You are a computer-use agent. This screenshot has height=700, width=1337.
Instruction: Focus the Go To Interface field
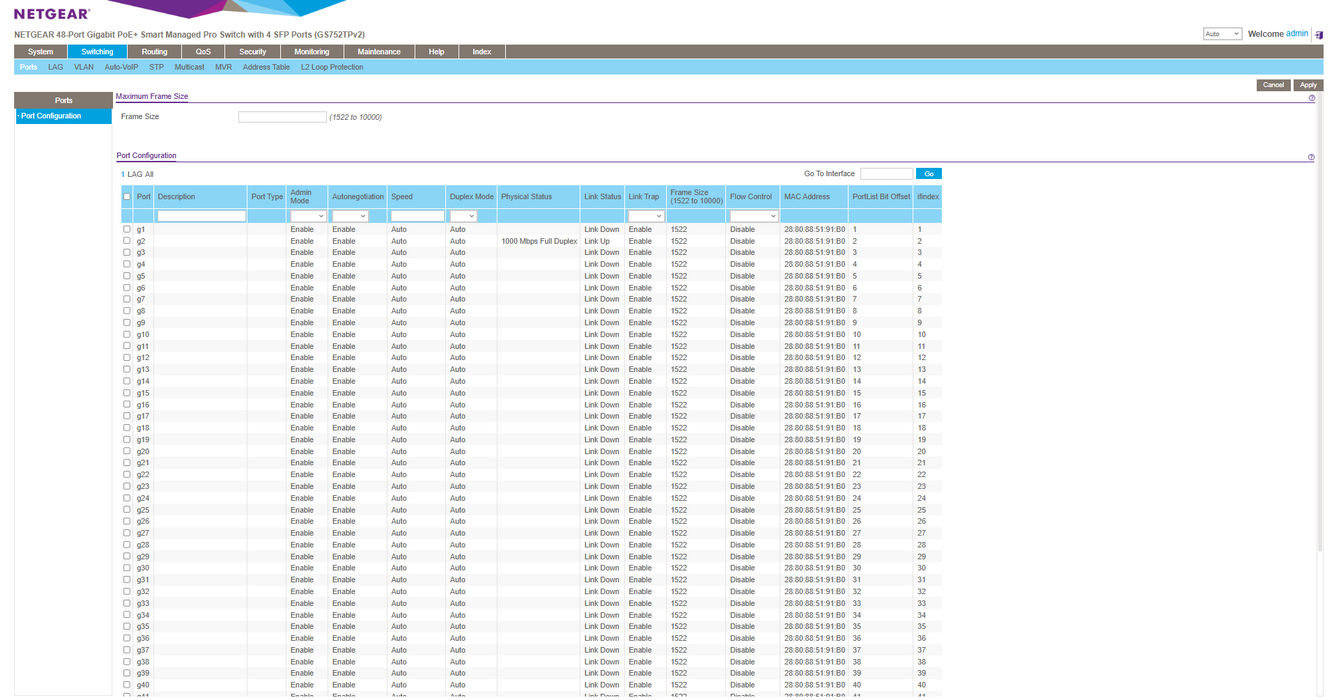(x=886, y=174)
